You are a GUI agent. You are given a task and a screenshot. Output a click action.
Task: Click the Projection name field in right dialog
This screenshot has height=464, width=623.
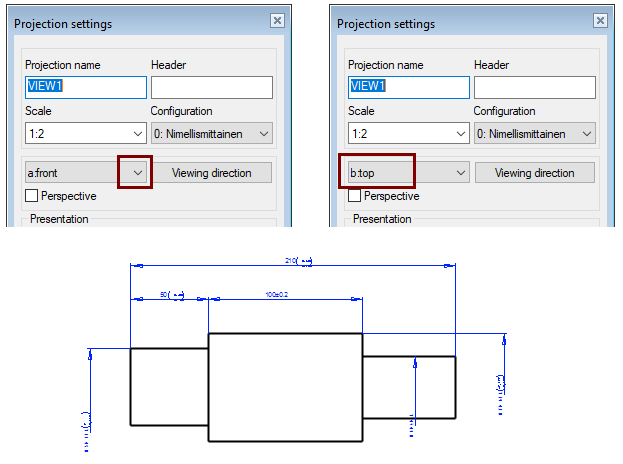409,87
